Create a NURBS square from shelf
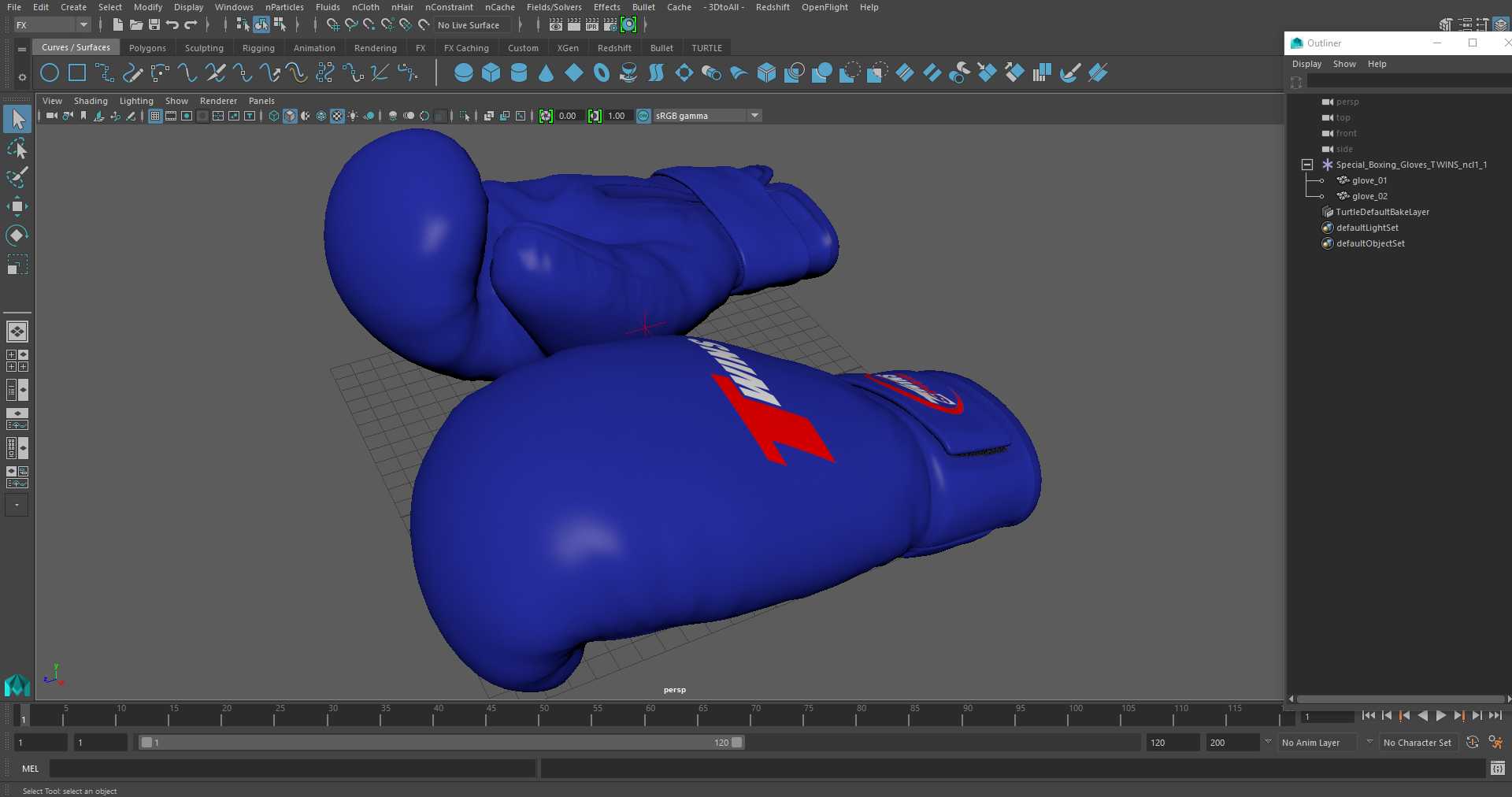 pos(77,73)
